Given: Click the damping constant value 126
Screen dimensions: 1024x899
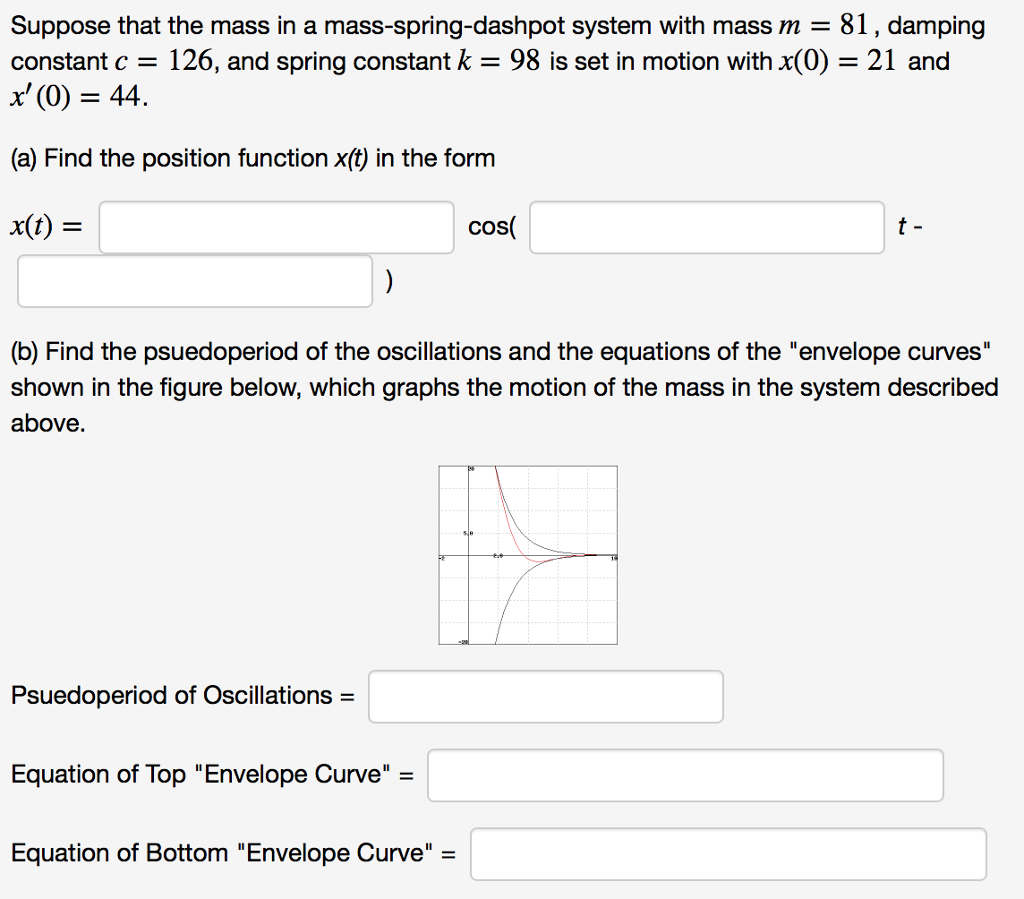Looking at the screenshot, I should [190, 61].
